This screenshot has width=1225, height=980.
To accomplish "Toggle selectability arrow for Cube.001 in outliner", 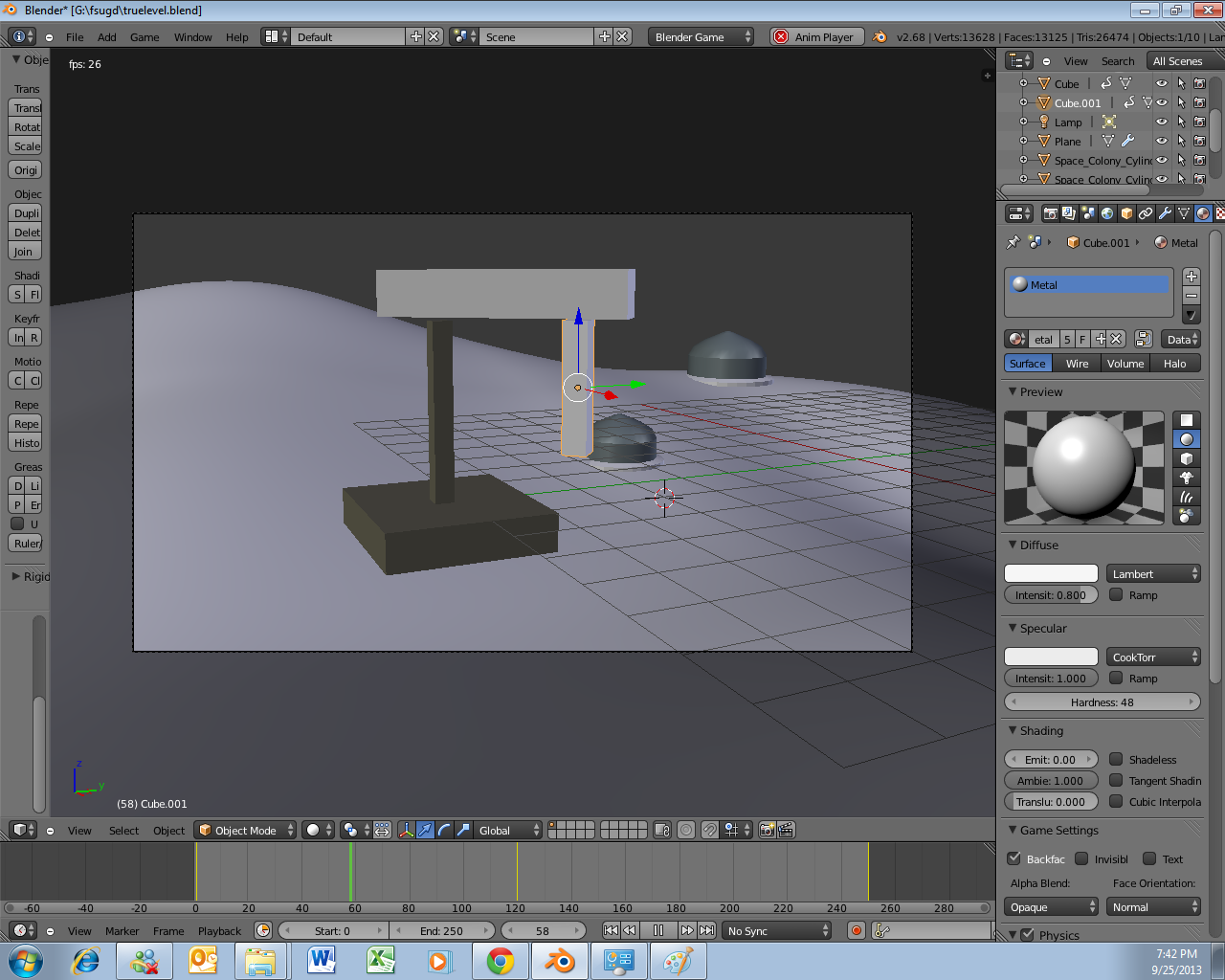I will 1181,102.
